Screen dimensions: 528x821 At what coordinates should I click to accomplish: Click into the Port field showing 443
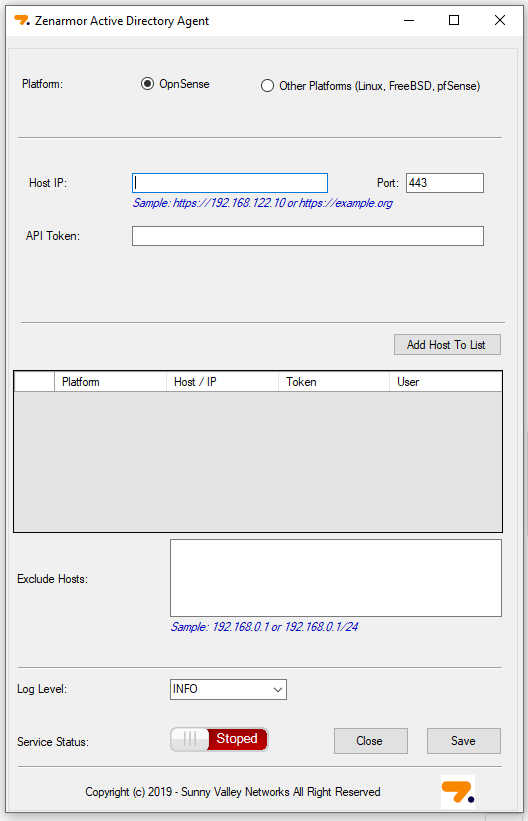point(445,183)
